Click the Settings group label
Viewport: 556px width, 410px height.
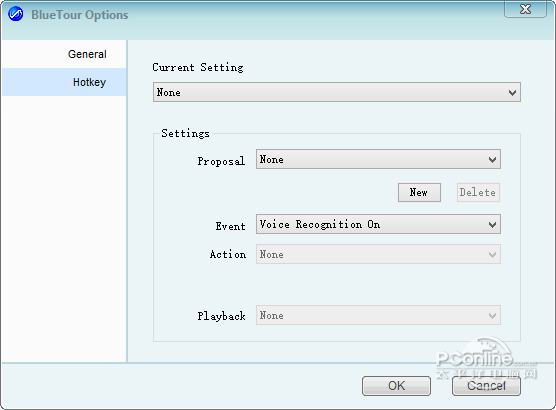click(x=185, y=133)
